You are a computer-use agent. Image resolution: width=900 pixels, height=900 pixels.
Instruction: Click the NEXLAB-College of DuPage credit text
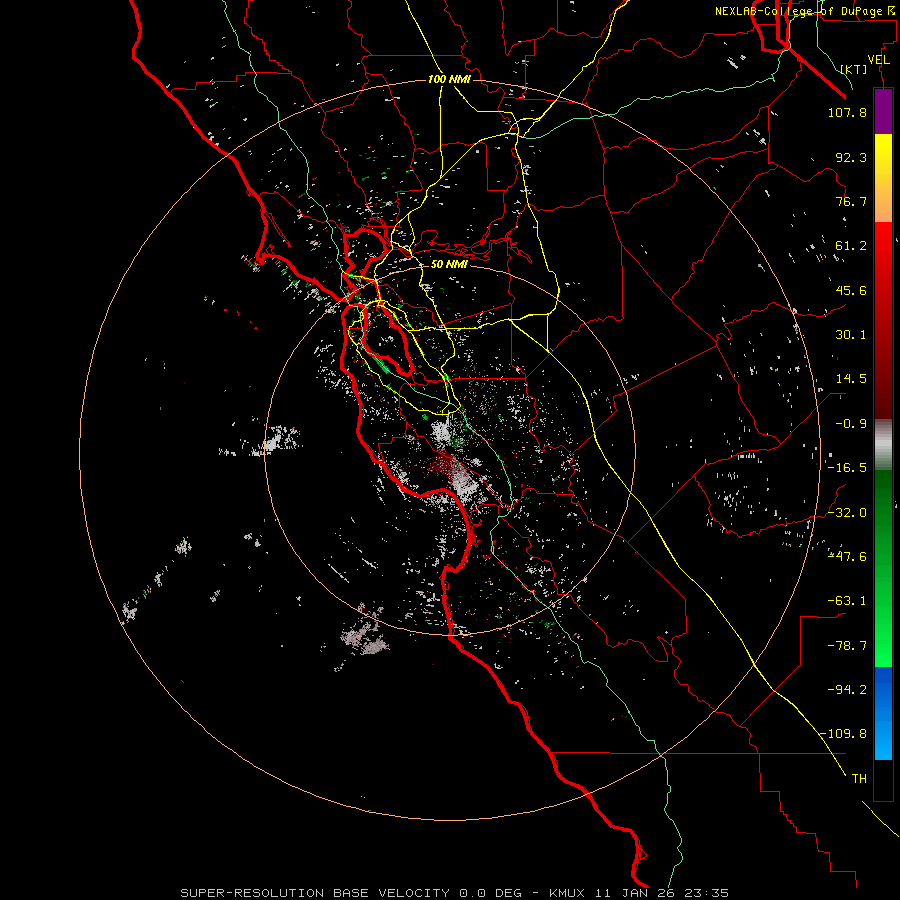(x=804, y=11)
